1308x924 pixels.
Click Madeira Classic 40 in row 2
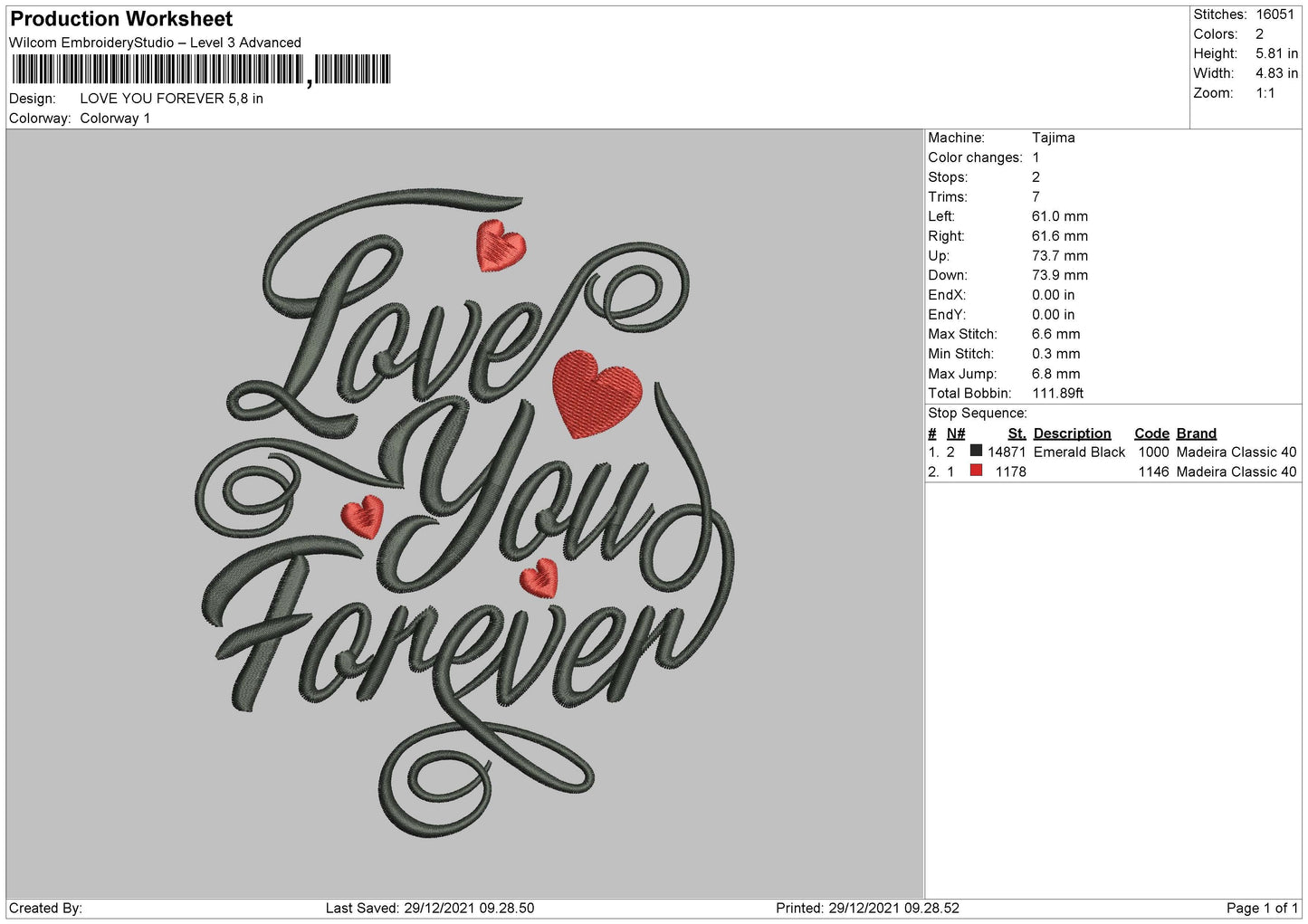(1236, 472)
